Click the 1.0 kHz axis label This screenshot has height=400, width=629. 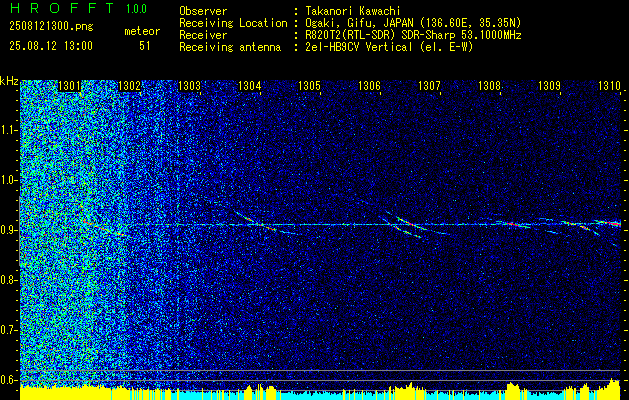click(x=8, y=180)
